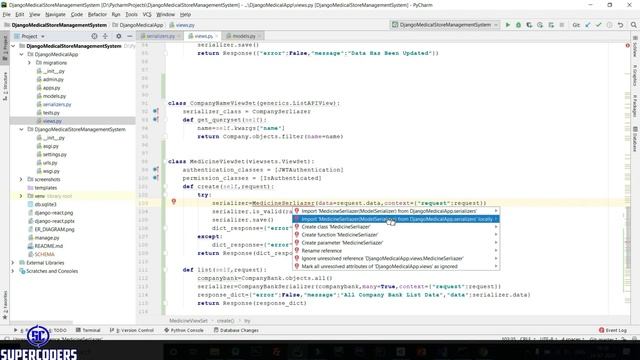
Task: Choose Import MedicineSerliazer locally option
Action: (x=396, y=219)
